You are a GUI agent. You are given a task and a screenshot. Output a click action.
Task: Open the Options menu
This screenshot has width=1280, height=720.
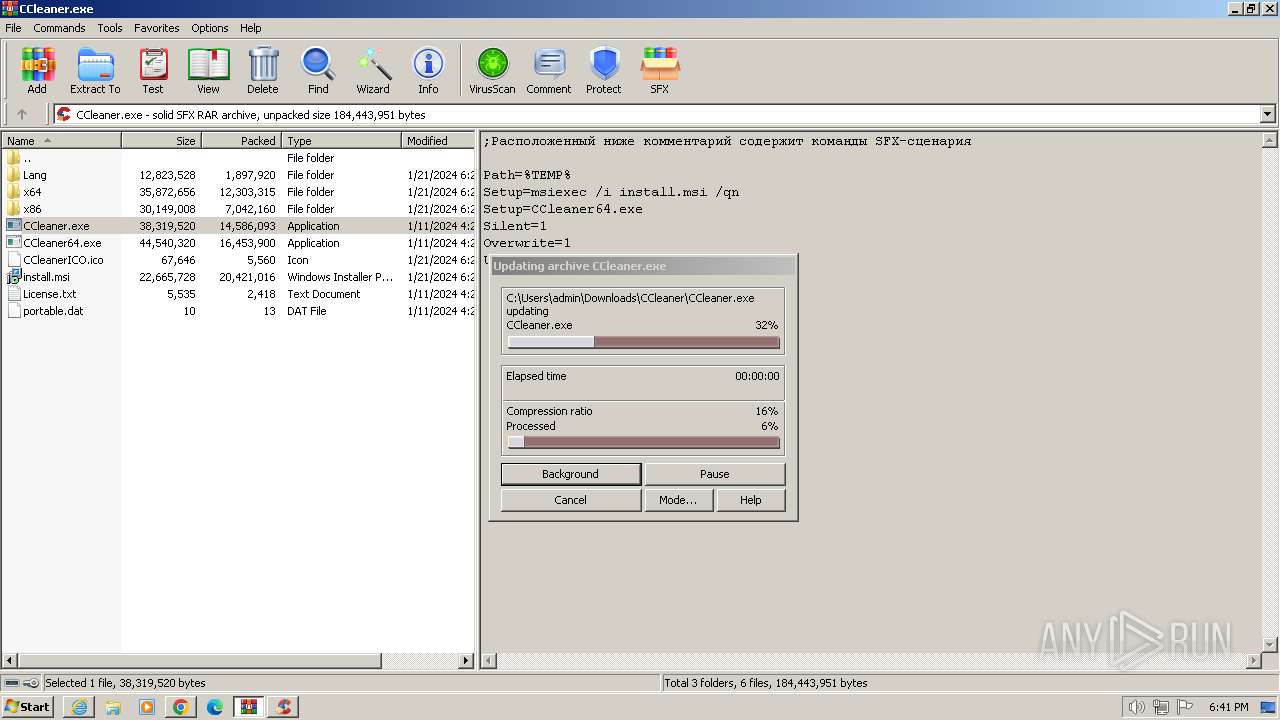pyautogui.click(x=210, y=28)
